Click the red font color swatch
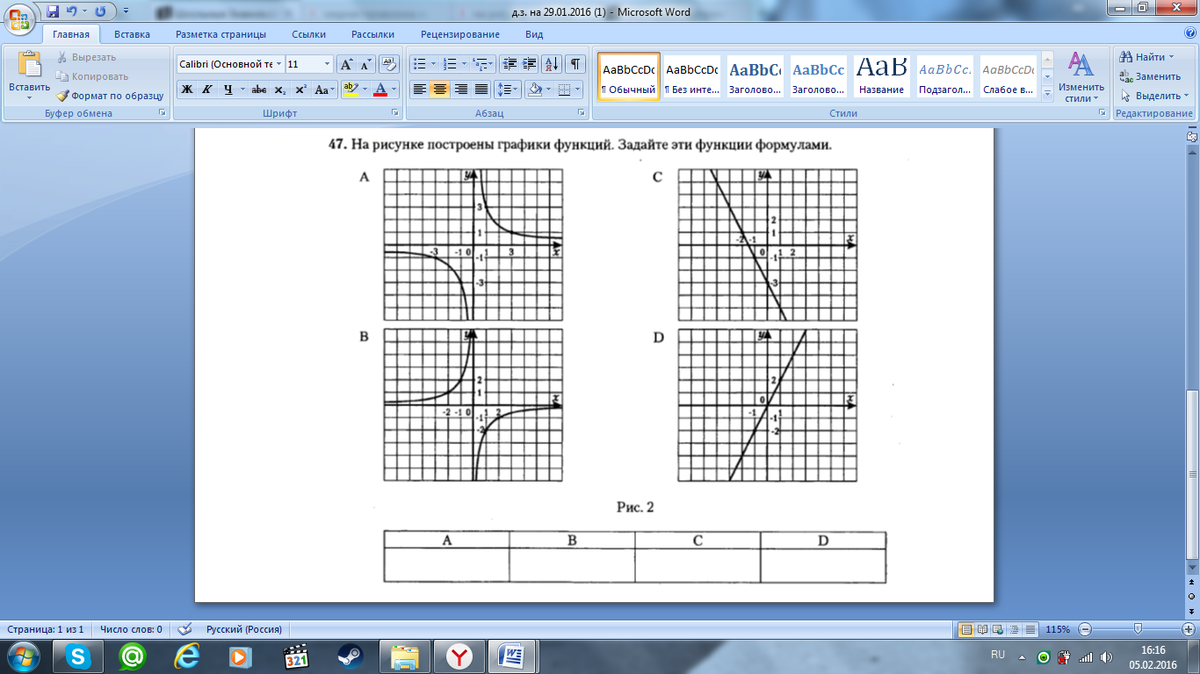 pos(380,89)
